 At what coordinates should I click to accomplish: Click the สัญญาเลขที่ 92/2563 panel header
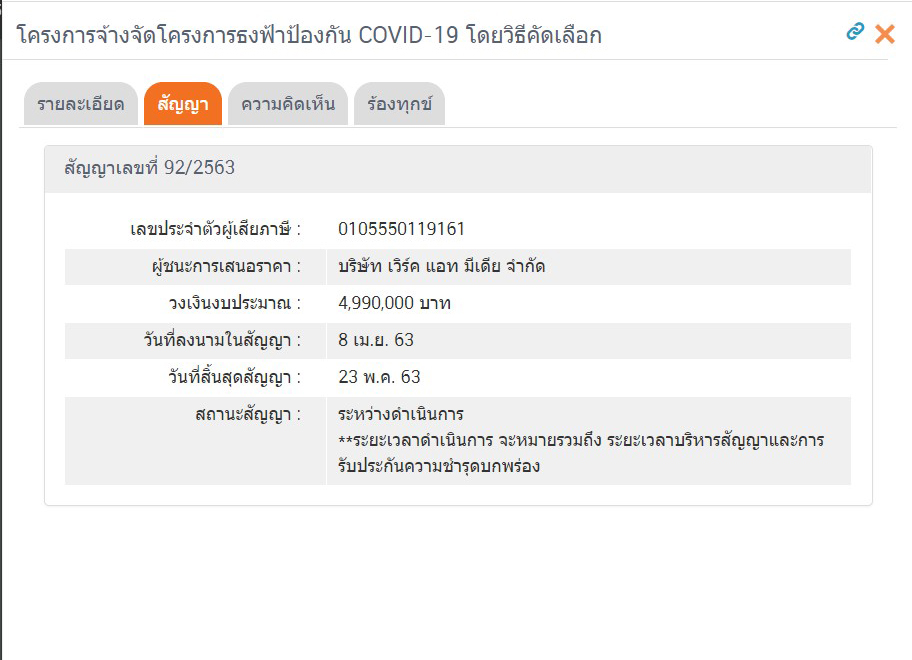[150, 168]
